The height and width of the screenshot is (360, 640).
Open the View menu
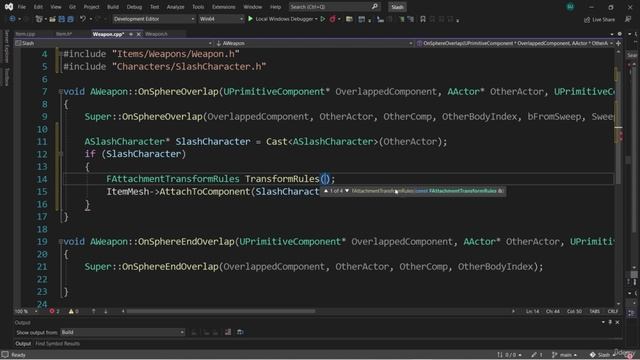pyautogui.click(x=56, y=7)
